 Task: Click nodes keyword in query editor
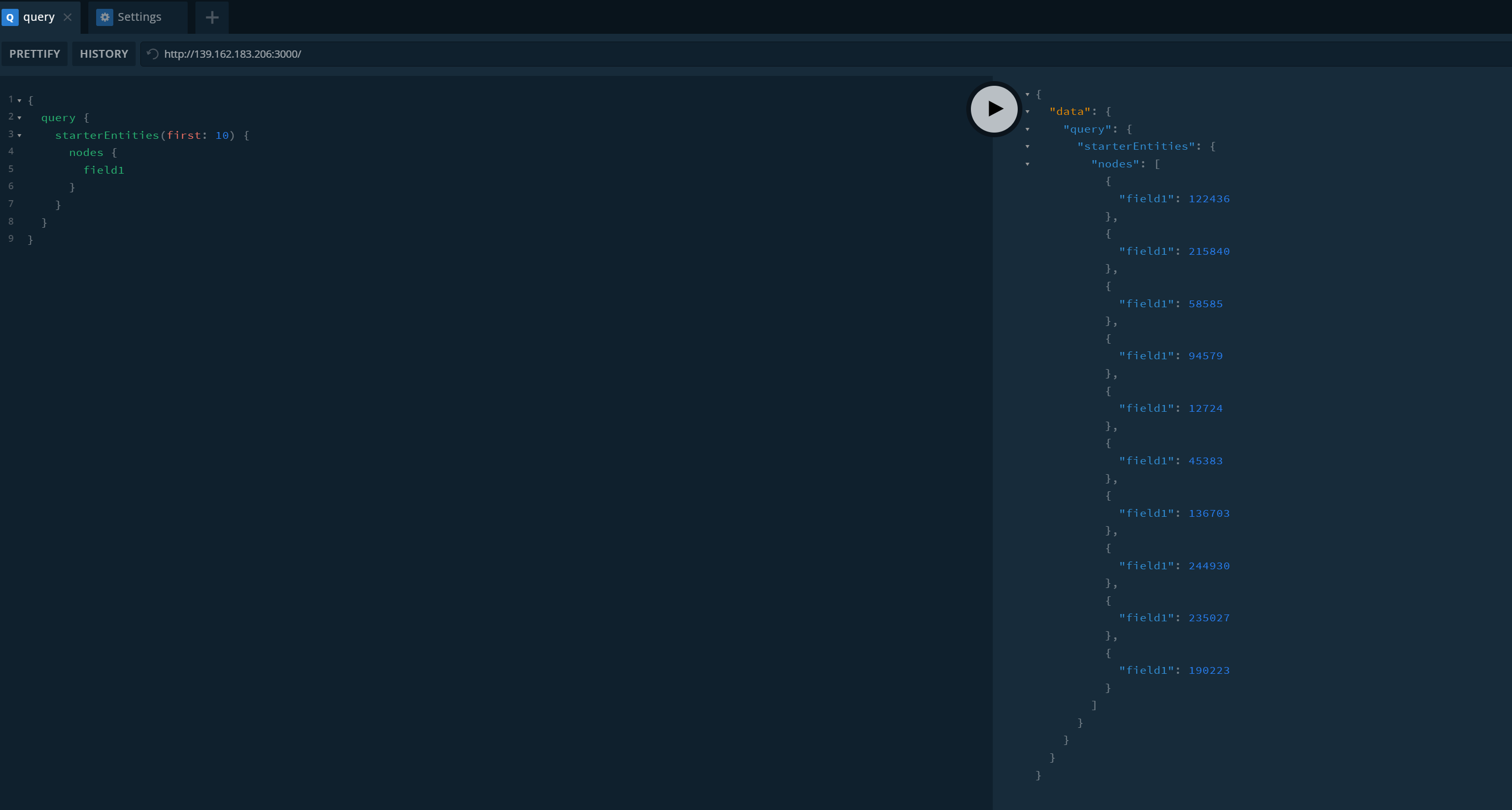[86, 153]
